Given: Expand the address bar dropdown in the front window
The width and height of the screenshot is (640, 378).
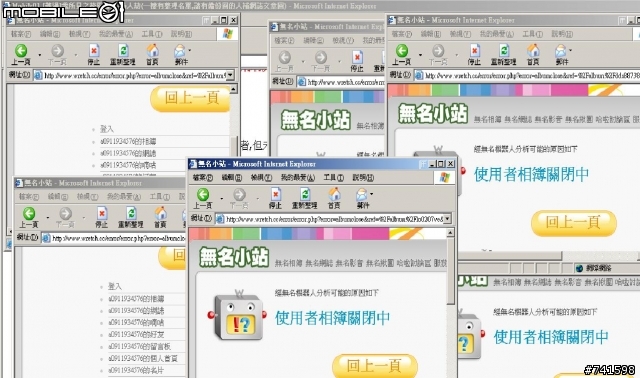Looking at the screenshot, I should coord(447,219).
